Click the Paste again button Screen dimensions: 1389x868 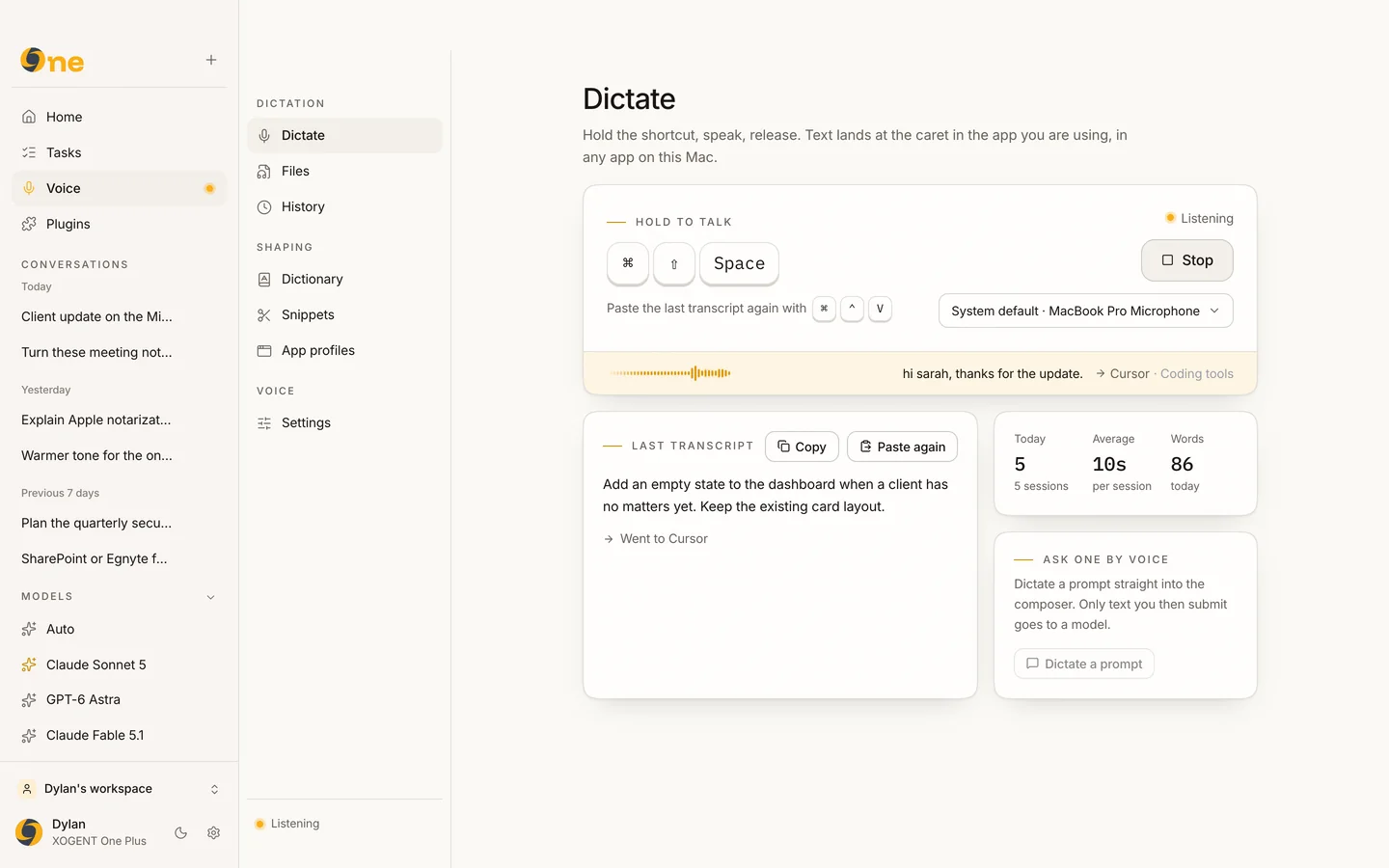[902, 447]
